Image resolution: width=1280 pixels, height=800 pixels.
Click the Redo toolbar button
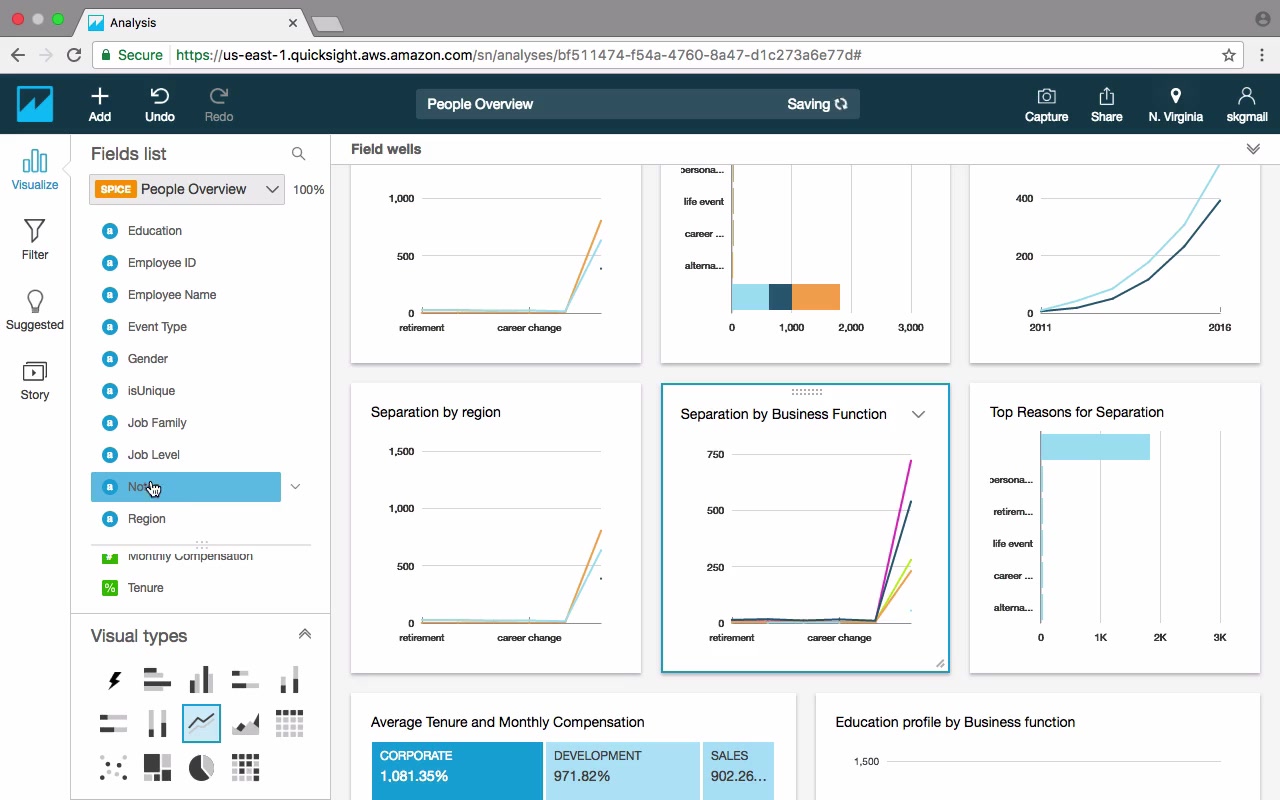tap(219, 104)
